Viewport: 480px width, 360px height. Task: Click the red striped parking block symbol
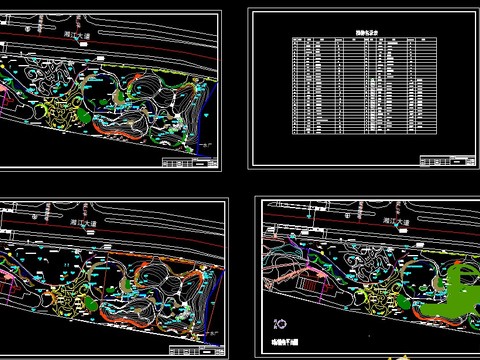pos(309,285)
